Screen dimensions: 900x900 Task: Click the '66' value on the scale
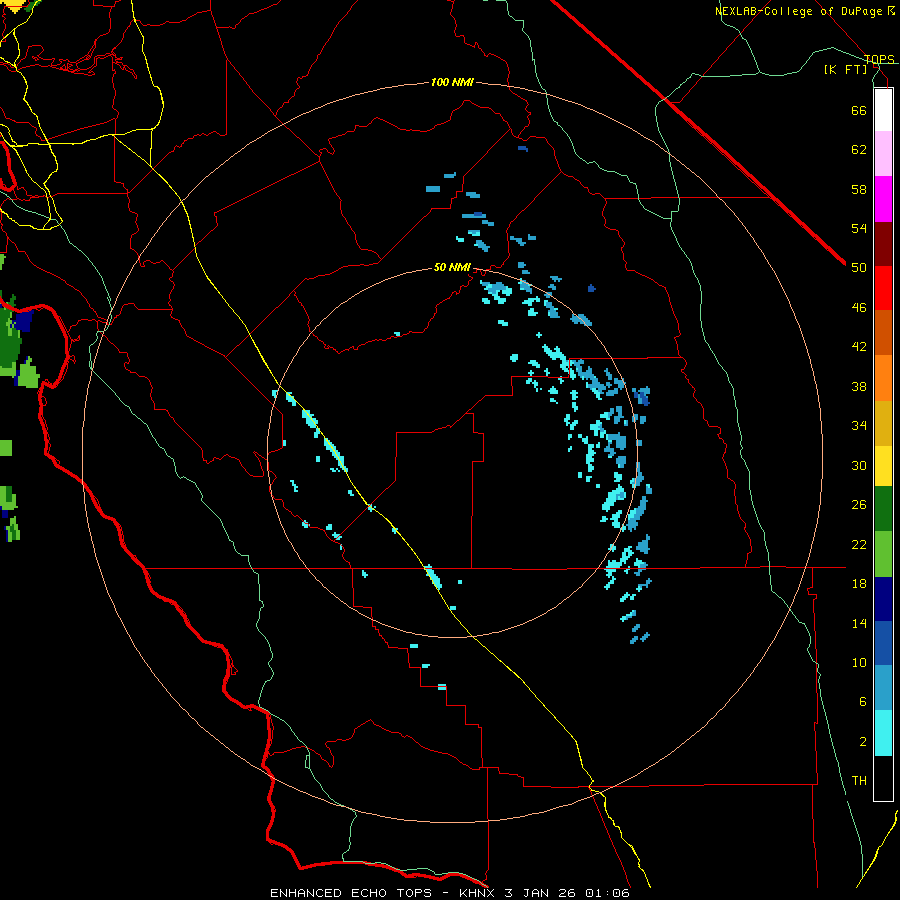(859, 110)
